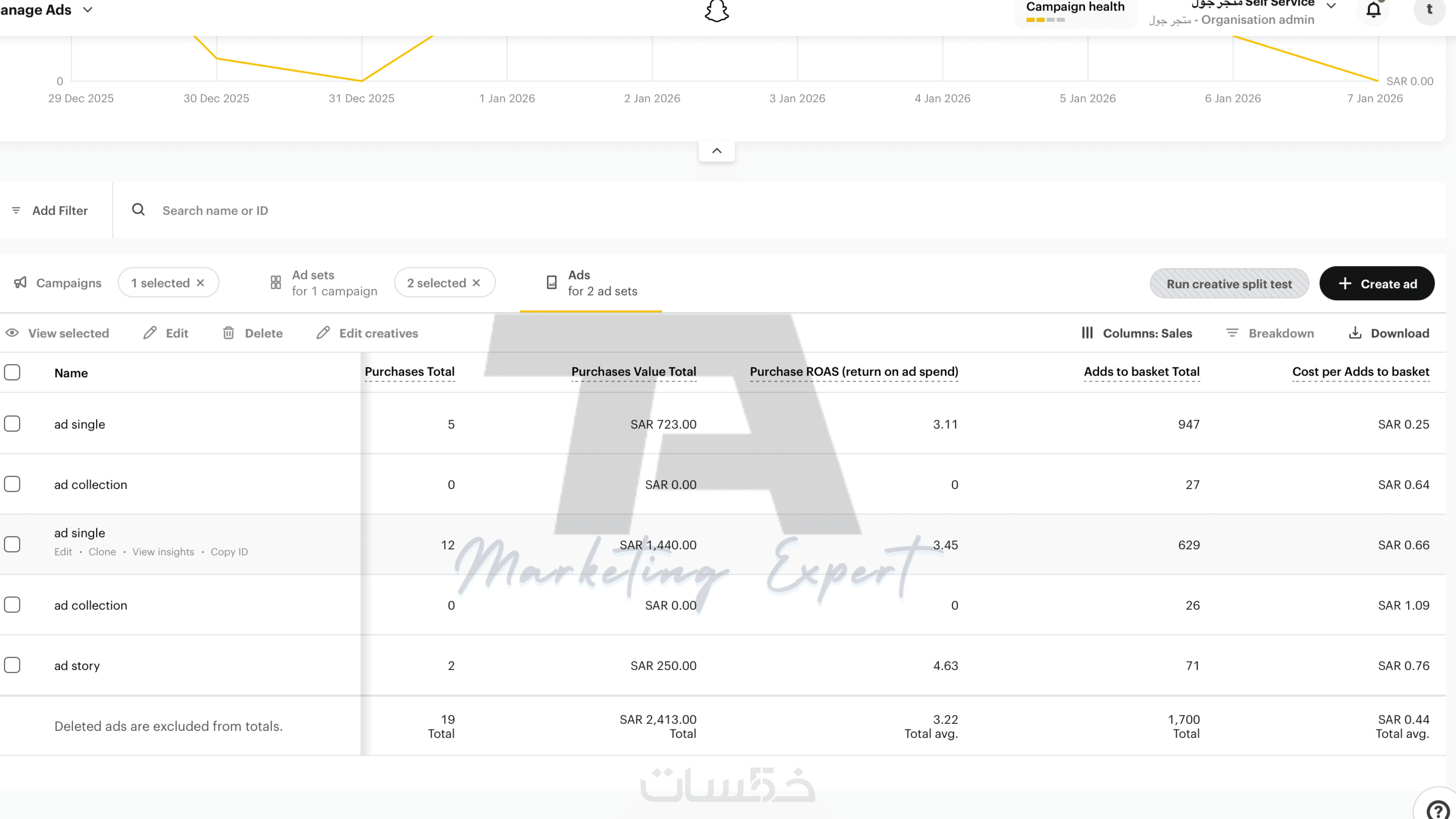Click the Snapchat ghost logo
Image resolution: width=1456 pixels, height=819 pixels.
[x=717, y=11]
